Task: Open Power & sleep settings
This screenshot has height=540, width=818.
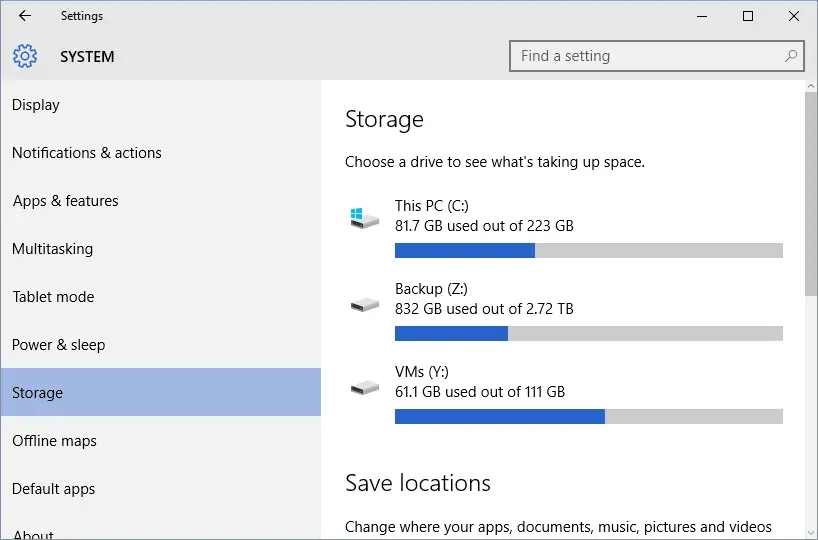Action: (x=58, y=345)
